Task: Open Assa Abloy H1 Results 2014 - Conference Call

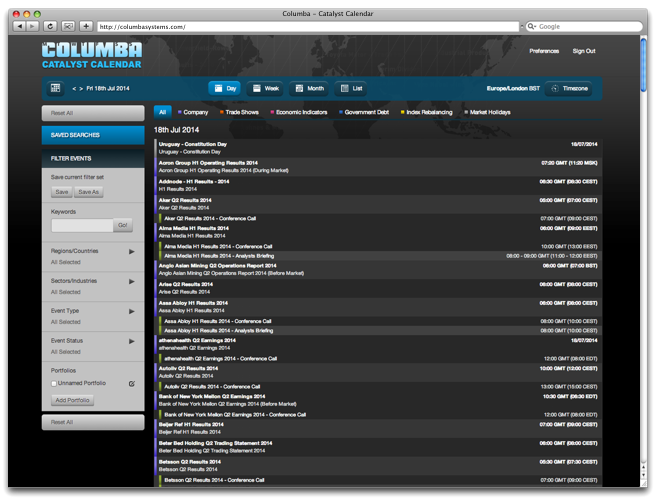Action: (x=381, y=321)
